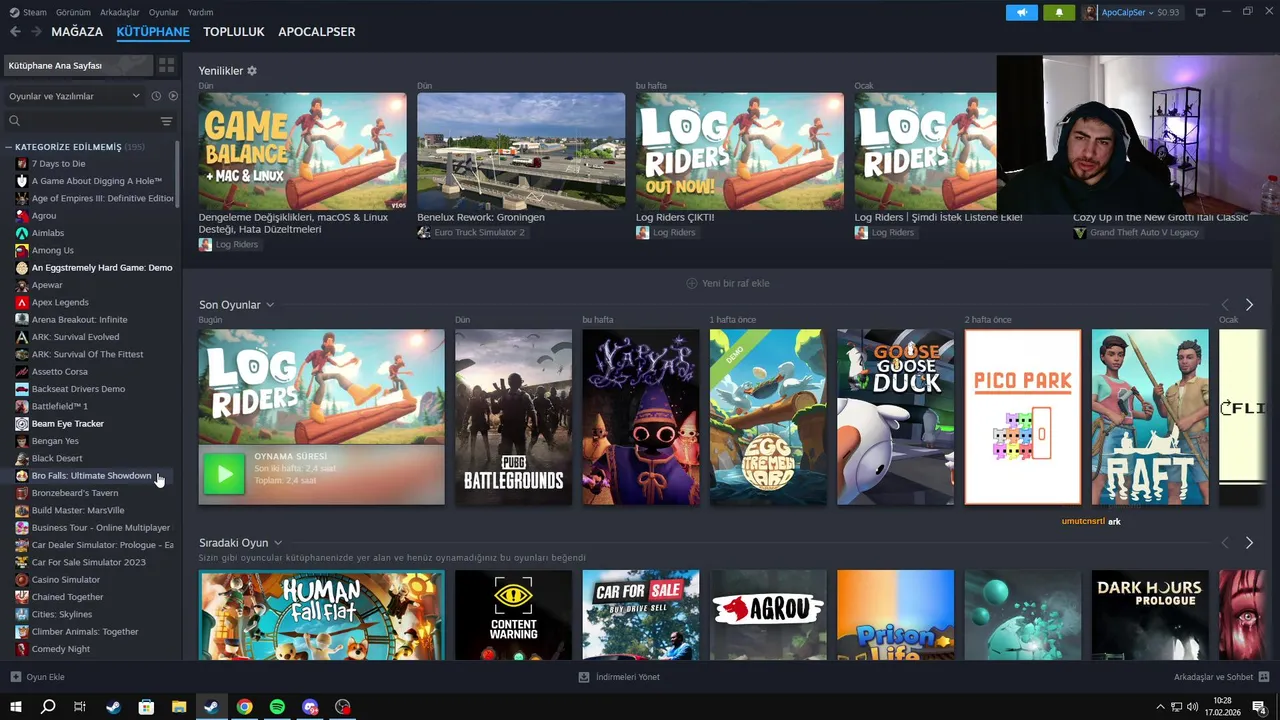Open advanced filter options icon
This screenshot has height=720, width=1280.
pos(167,121)
